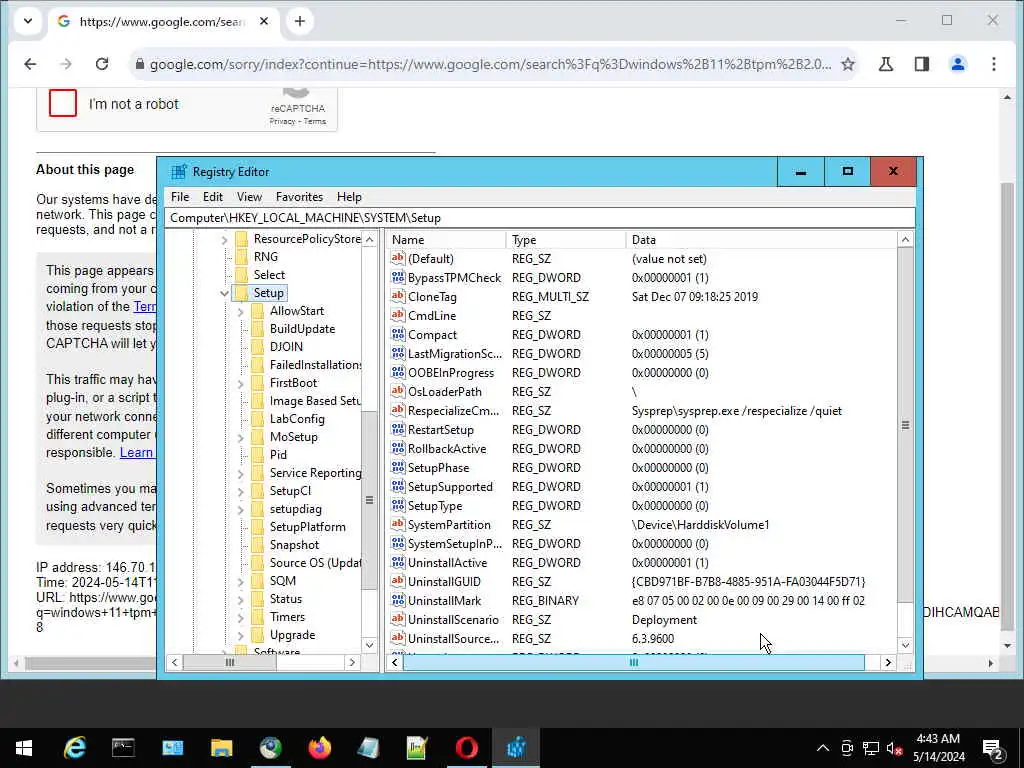This screenshot has width=1024, height=768.
Task: Expand the SetupCI key
Action: click(240, 491)
